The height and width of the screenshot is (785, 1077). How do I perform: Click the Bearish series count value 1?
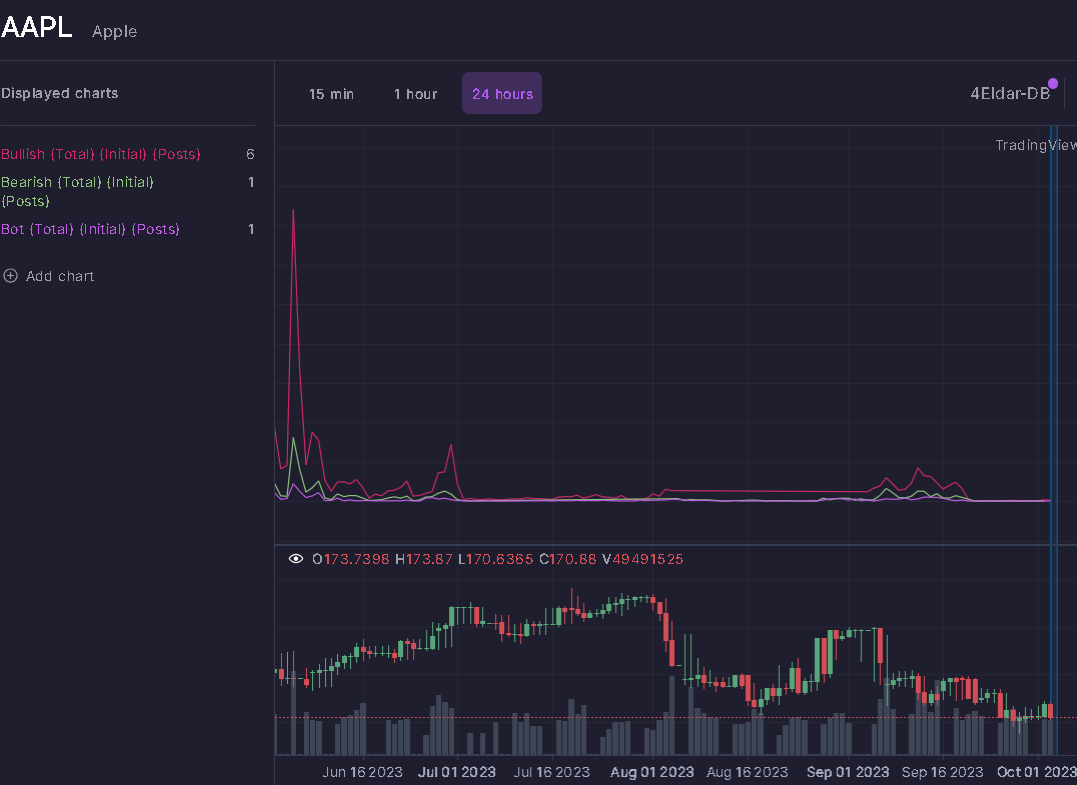(x=251, y=182)
